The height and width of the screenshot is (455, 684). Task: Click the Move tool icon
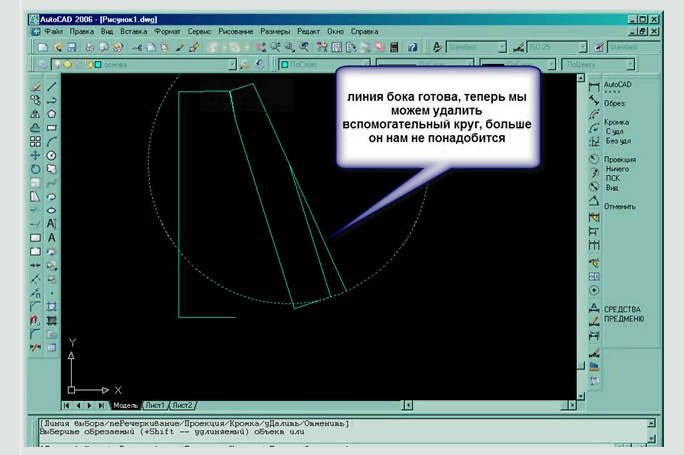tap(35, 155)
